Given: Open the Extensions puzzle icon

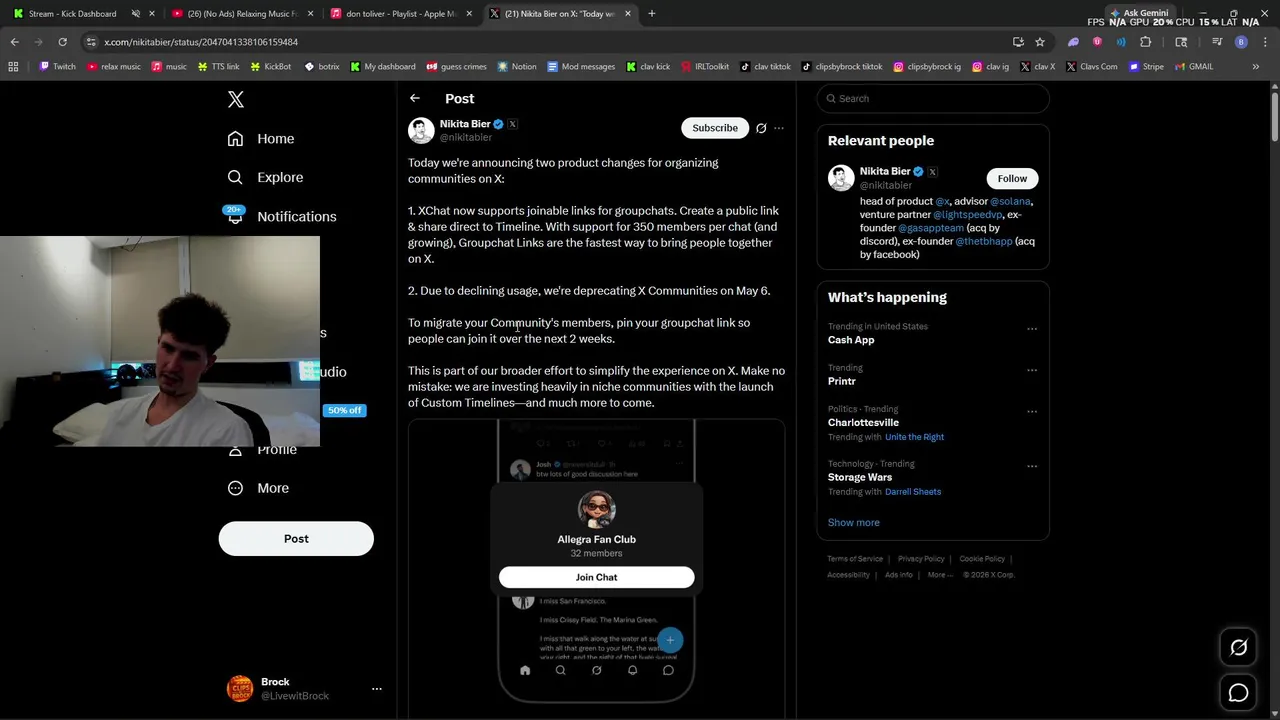Looking at the screenshot, I should (1146, 42).
